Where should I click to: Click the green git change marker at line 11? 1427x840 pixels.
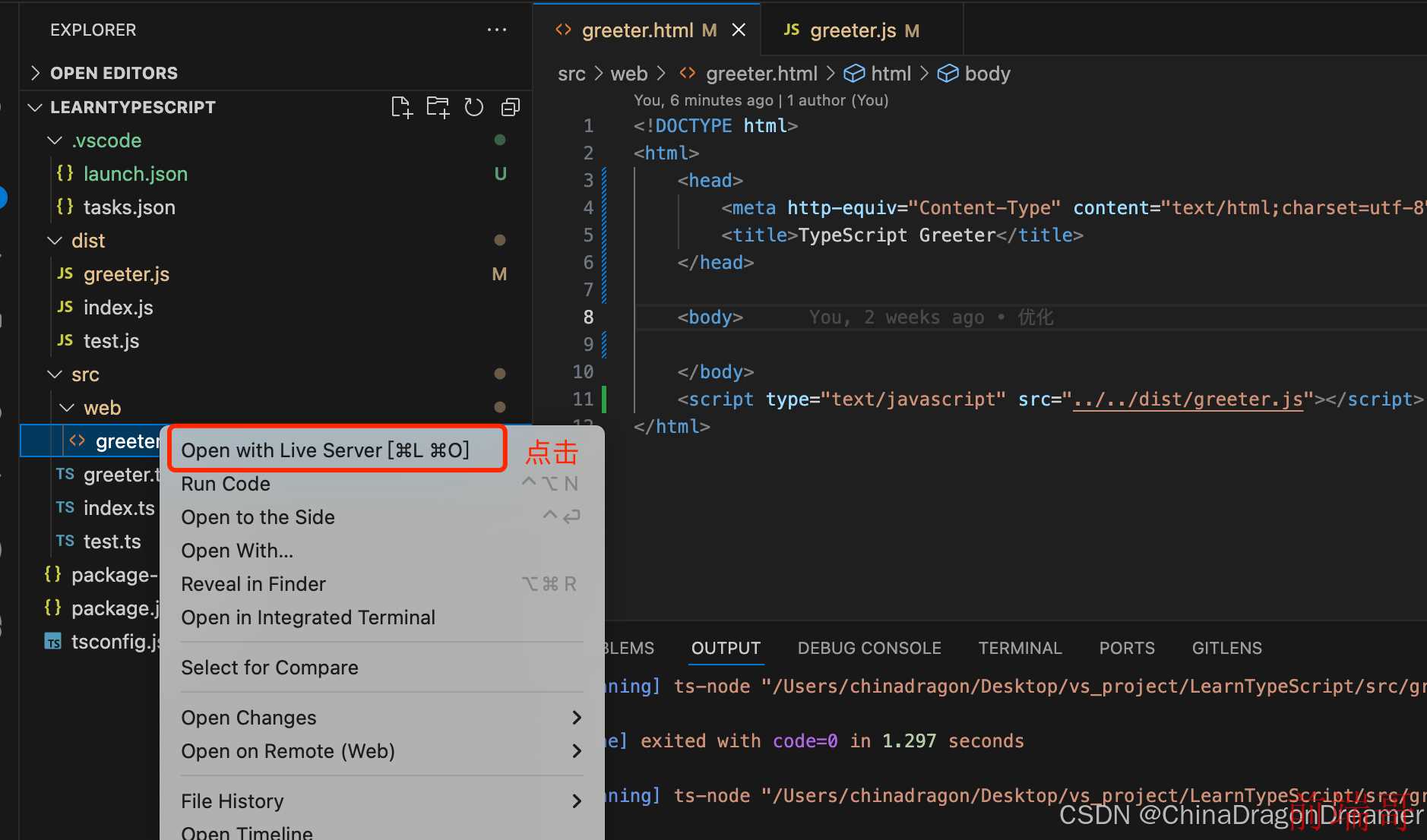(x=604, y=399)
